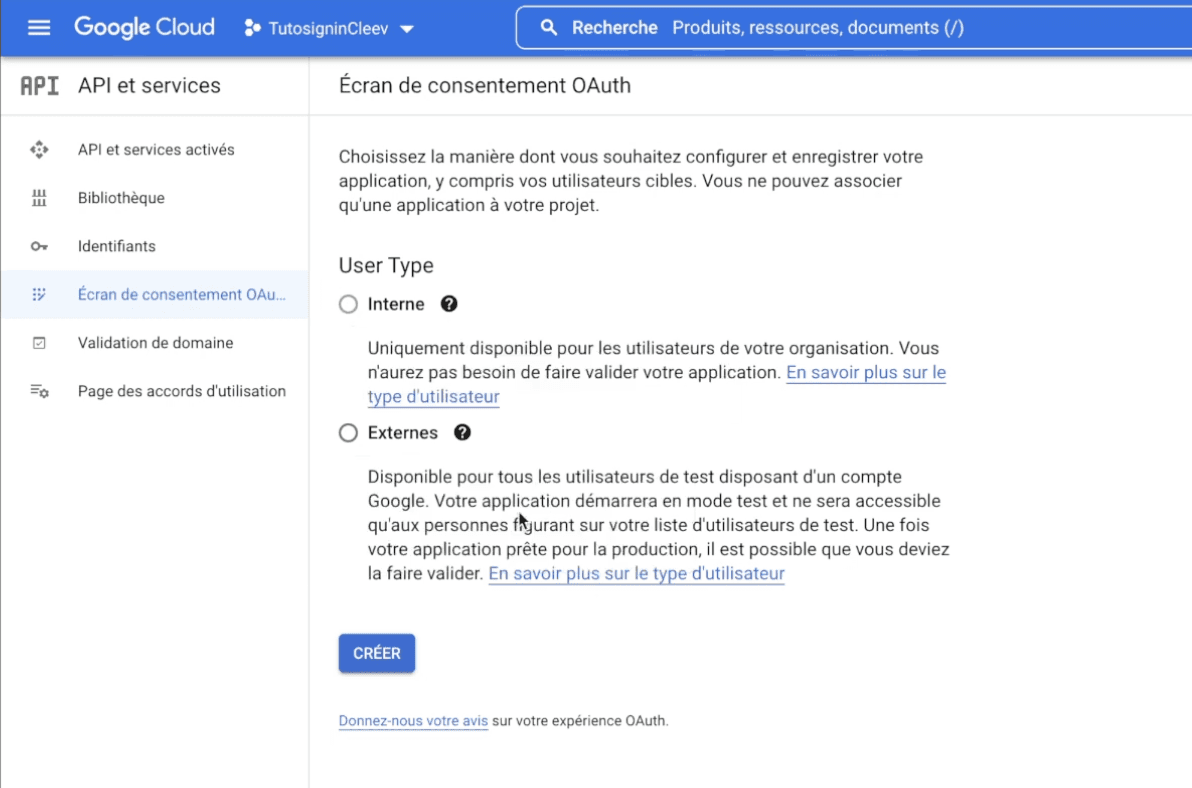Click the CRÉER button

(376, 652)
